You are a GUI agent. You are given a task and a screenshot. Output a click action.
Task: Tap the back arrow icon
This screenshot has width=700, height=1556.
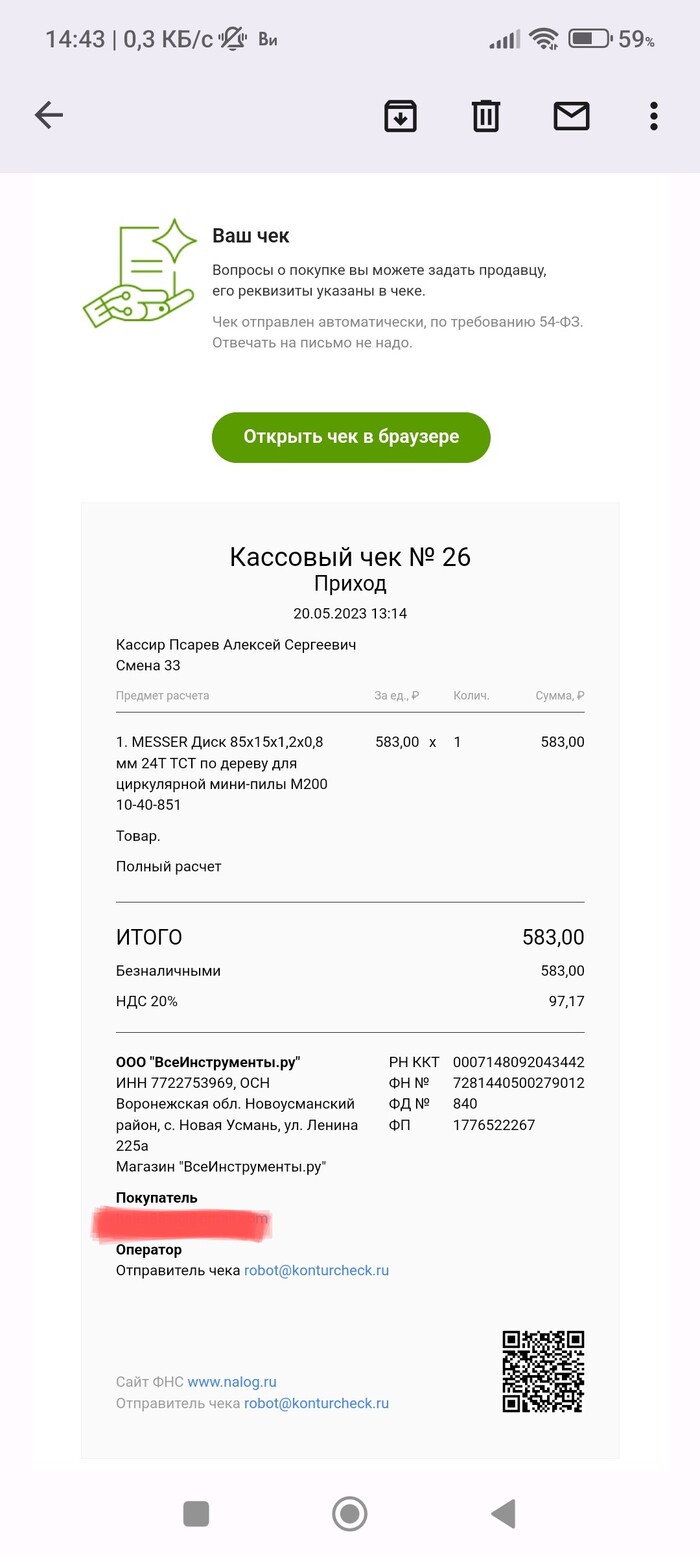click(x=48, y=116)
